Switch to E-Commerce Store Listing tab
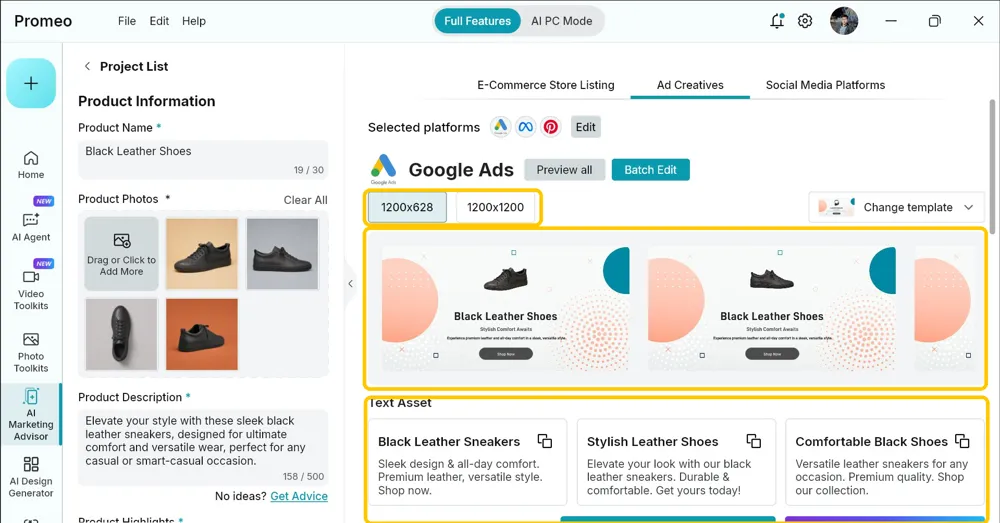This screenshot has width=1000, height=523. 546,85
